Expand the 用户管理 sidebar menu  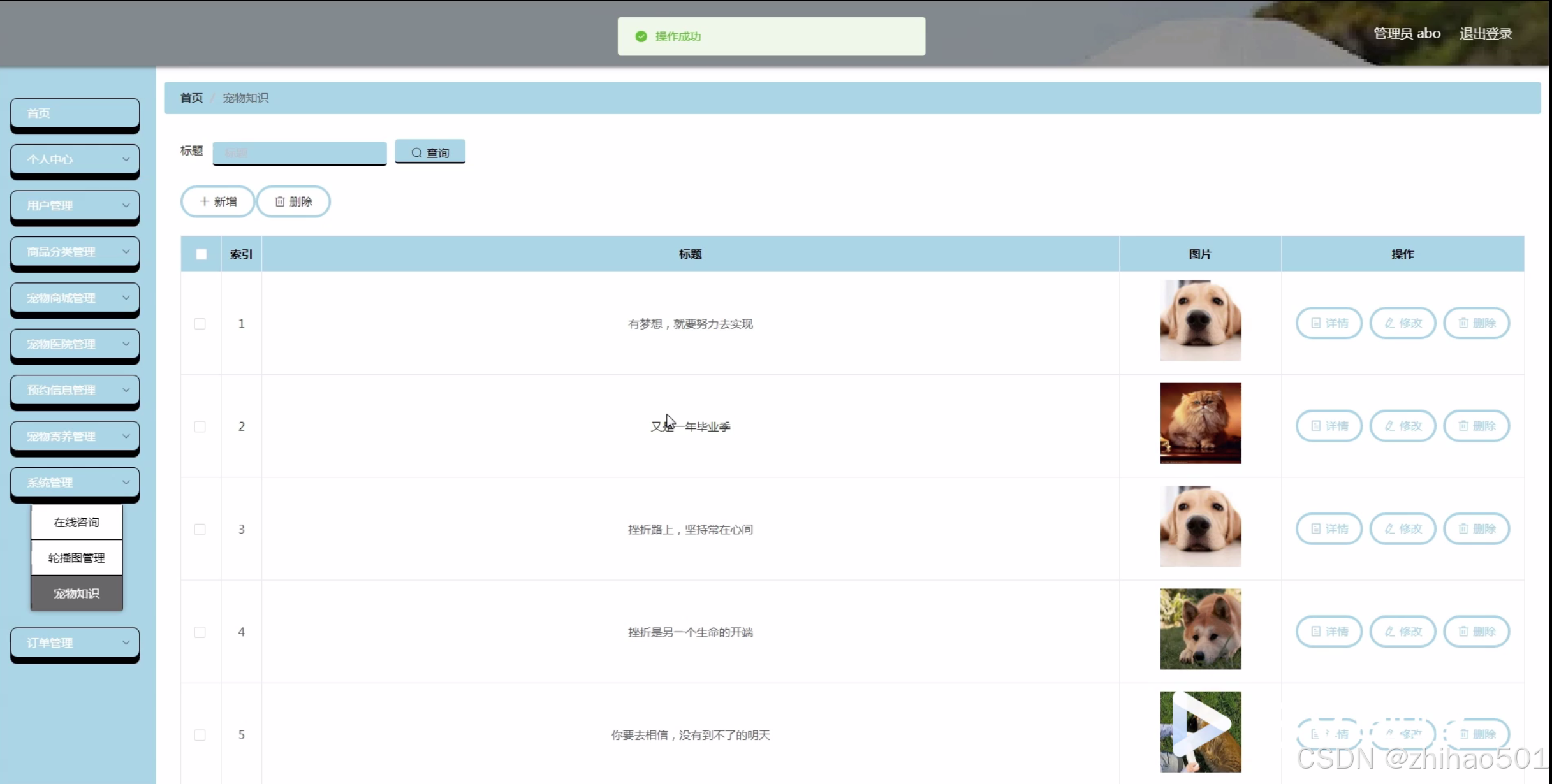coord(75,205)
